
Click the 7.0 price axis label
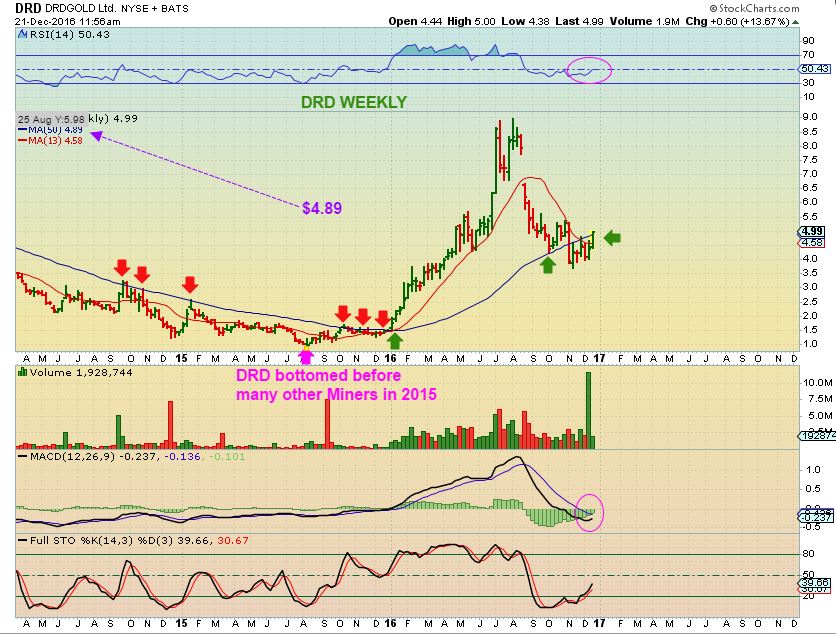pos(810,173)
